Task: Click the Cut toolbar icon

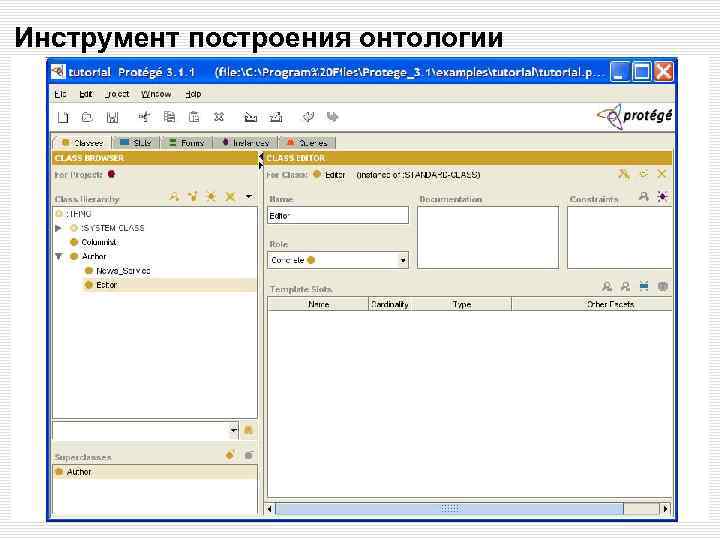Action: (144, 118)
